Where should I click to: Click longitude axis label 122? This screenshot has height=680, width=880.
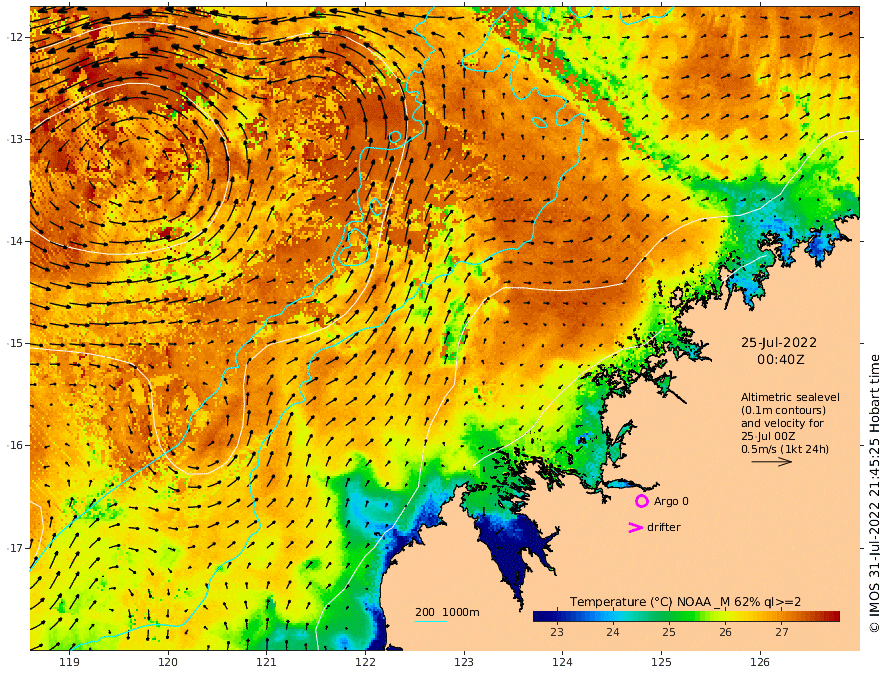[365, 663]
